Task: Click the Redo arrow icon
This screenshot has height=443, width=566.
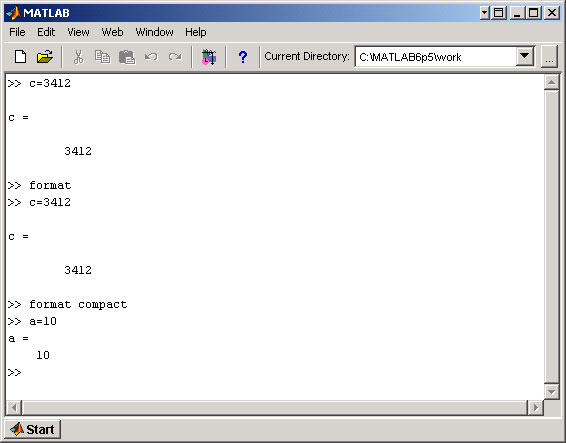Action: click(175, 57)
